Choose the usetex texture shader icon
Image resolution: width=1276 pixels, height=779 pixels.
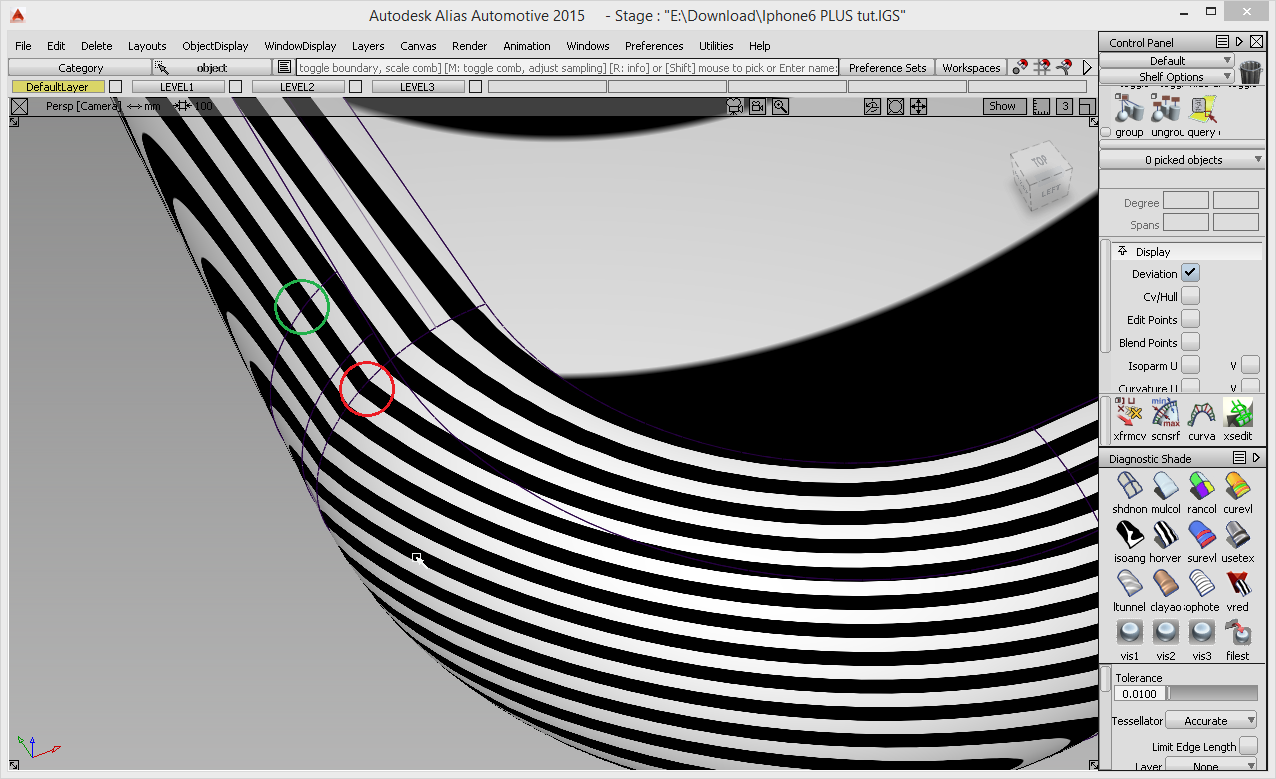[1238, 535]
